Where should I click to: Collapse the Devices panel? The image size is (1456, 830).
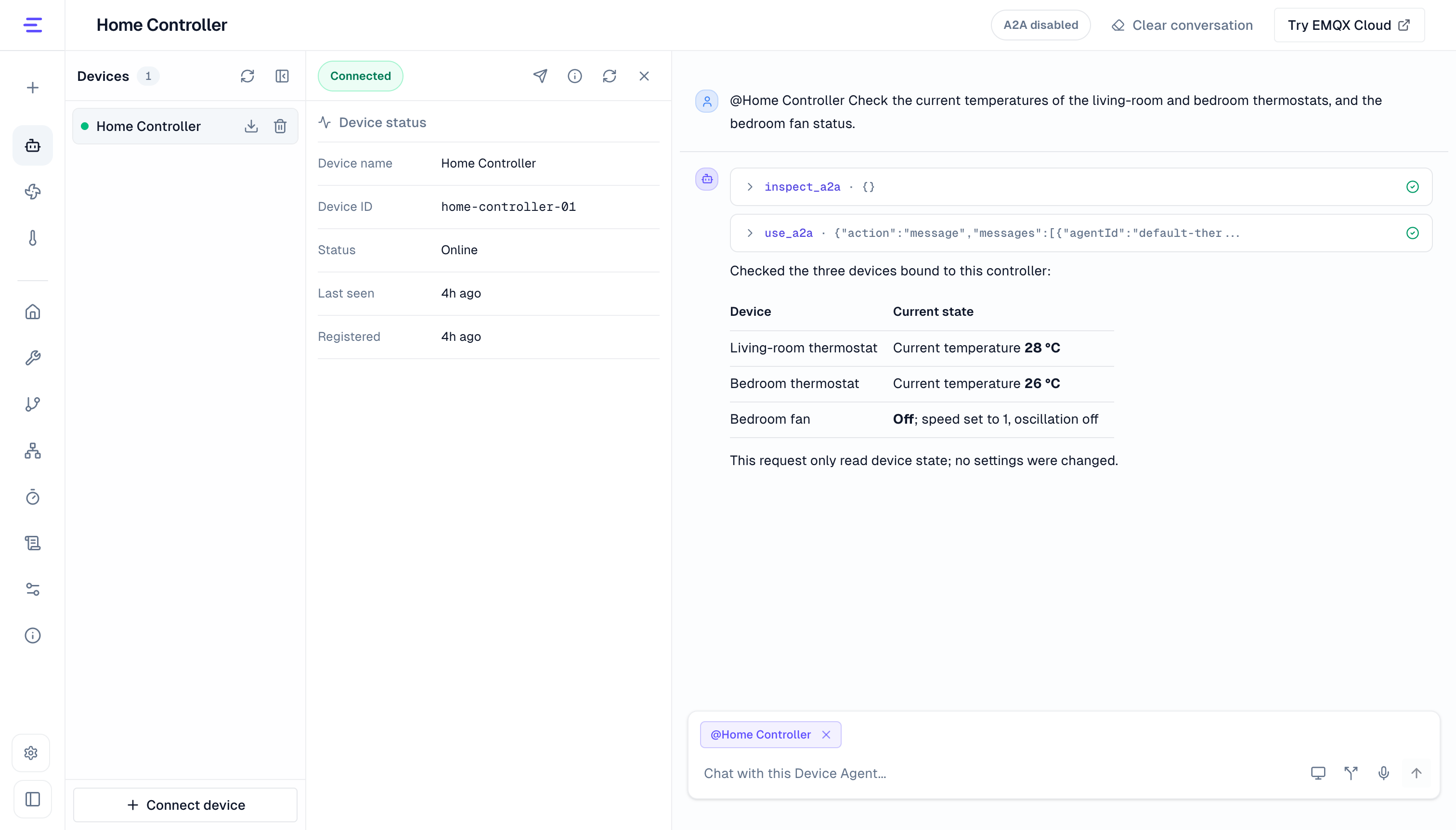(282, 77)
